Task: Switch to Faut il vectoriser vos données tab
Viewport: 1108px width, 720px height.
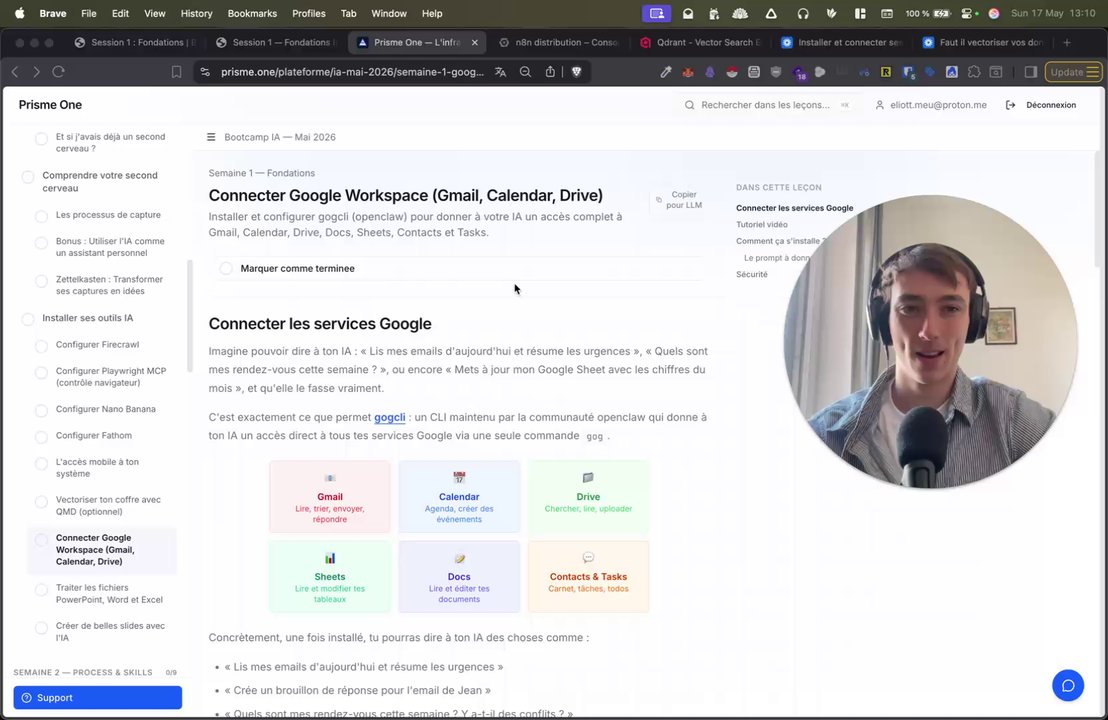Action: (984, 42)
